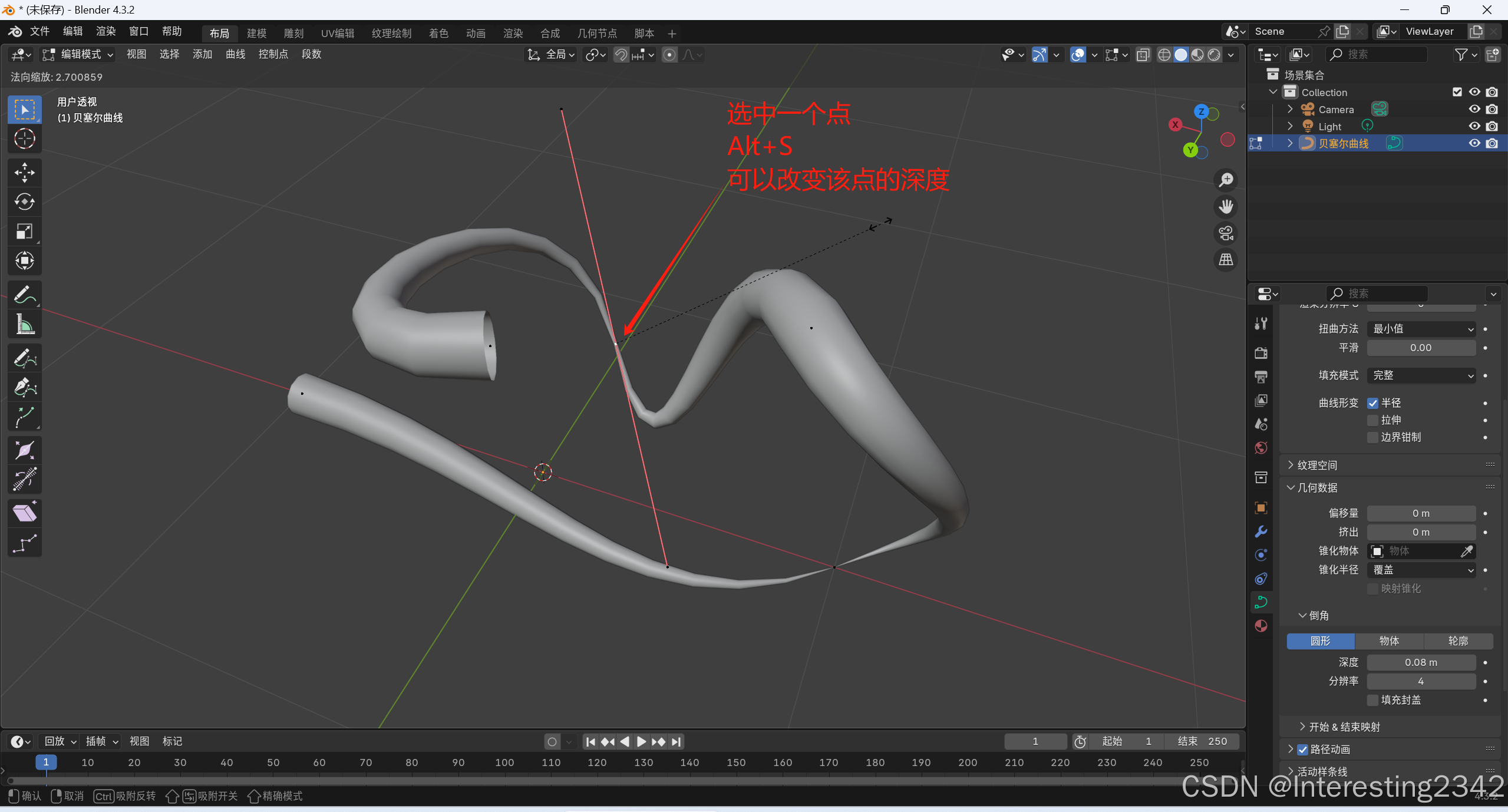The image size is (1508, 812).
Task: Uncheck the 半径 checkbox
Action: click(x=1373, y=403)
